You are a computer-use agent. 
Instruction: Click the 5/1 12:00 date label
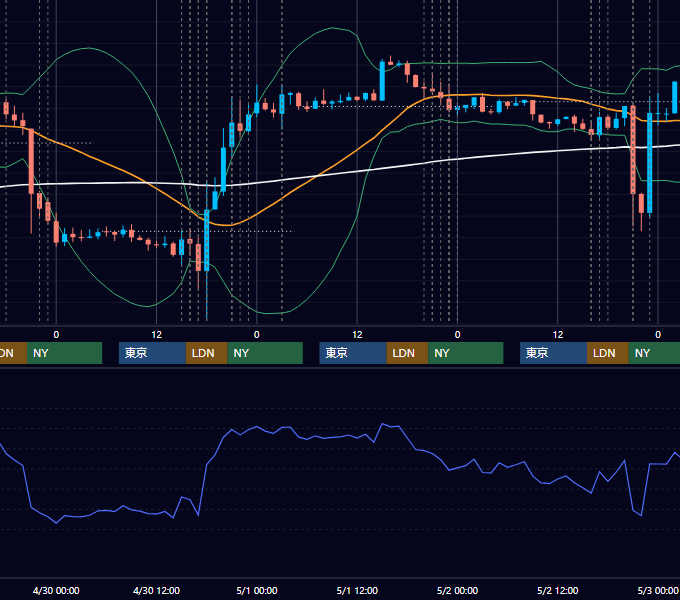357,590
